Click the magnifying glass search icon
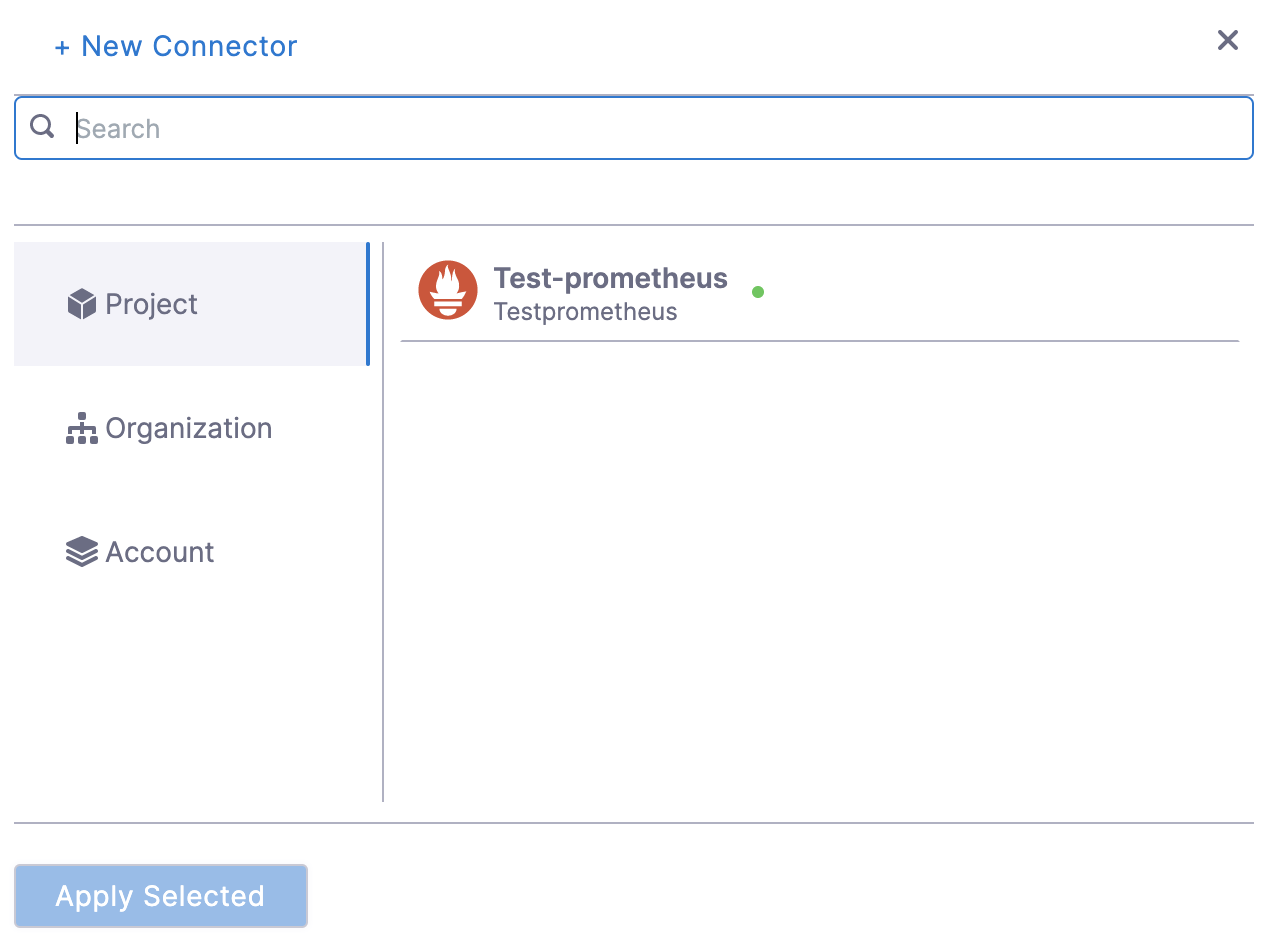This screenshot has width=1262, height=948. tap(42, 127)
